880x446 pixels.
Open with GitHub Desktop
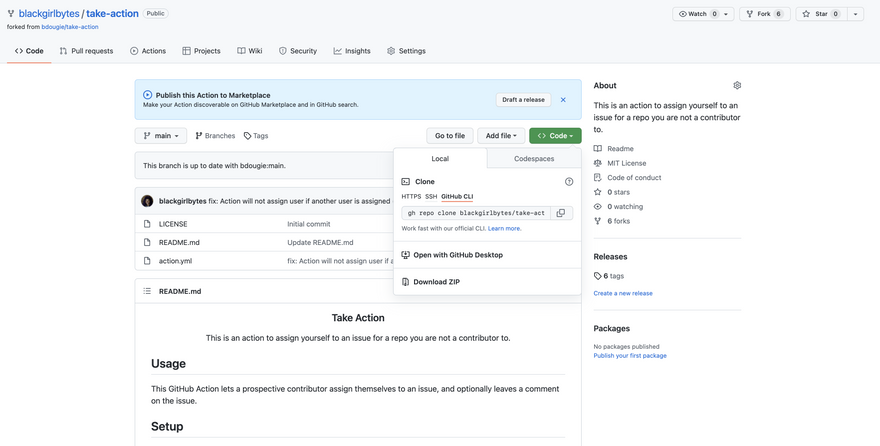(457, 255)
